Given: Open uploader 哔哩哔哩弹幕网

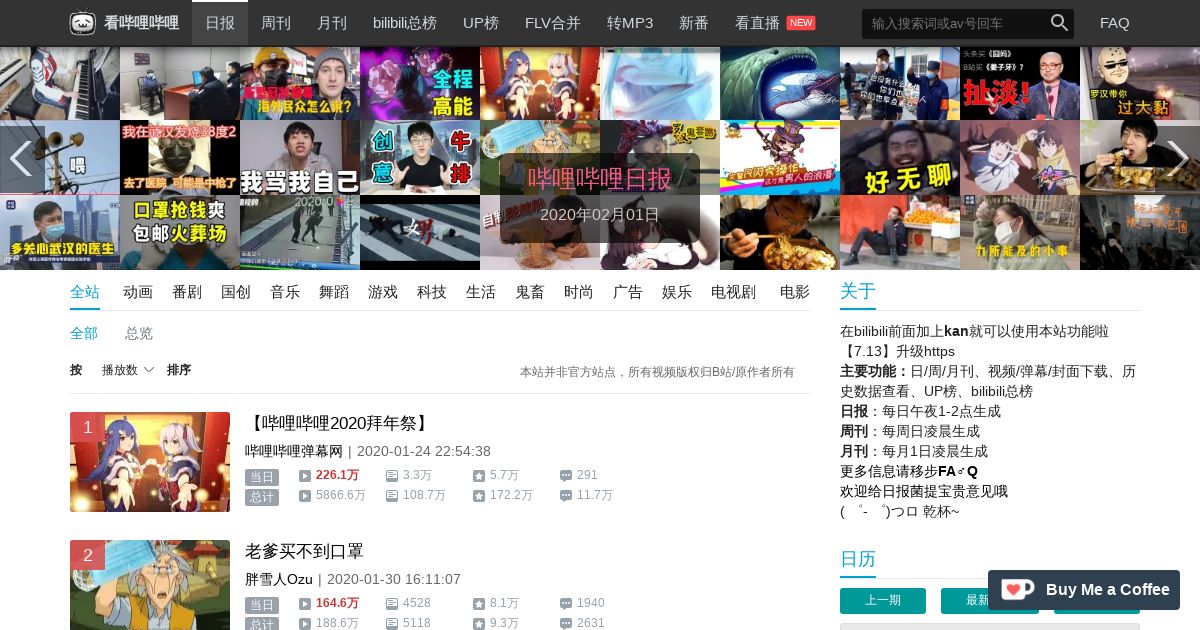Looking at the screenshot, I should point(294,451).
